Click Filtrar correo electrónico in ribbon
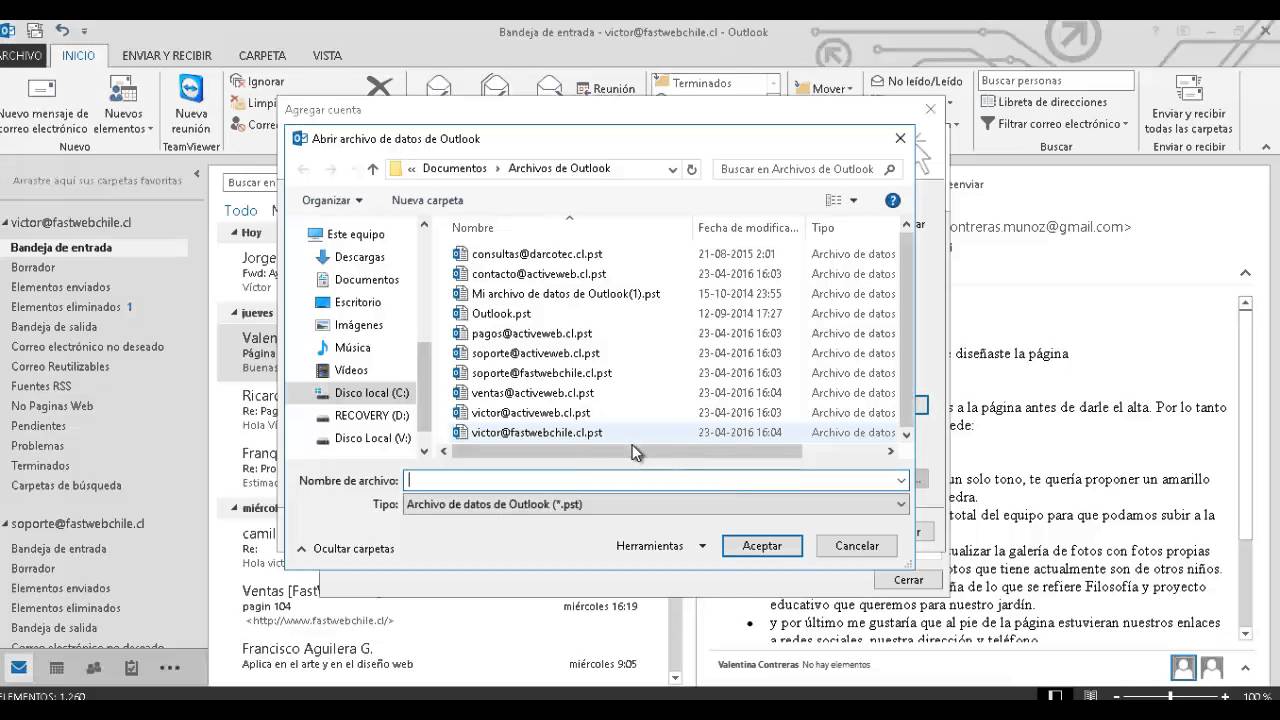Image resolution: width=1280 pixels, height=720 pixels. 1055,124
